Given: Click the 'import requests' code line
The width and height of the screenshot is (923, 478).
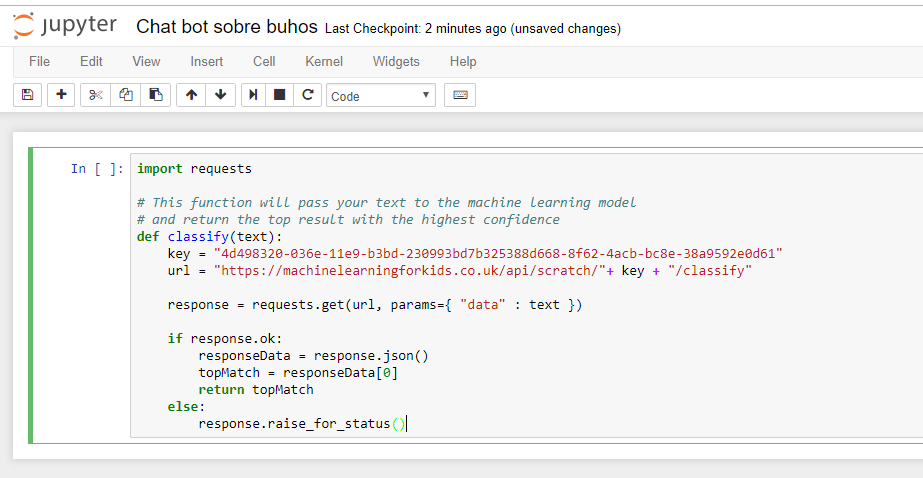Looking at the screenshot, I should tap(194, 169).
